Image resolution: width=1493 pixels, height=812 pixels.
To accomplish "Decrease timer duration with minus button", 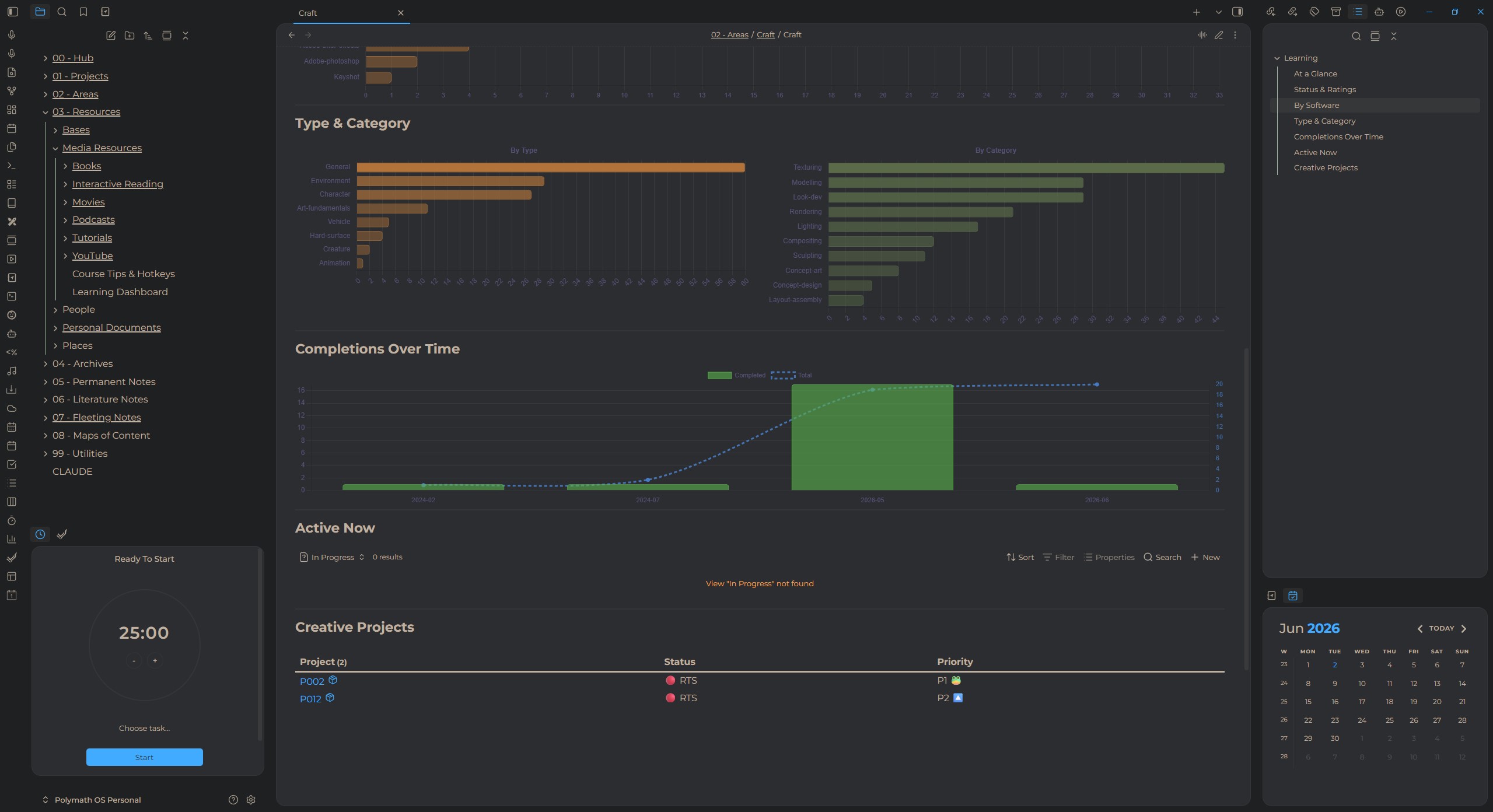I will 134,661.
